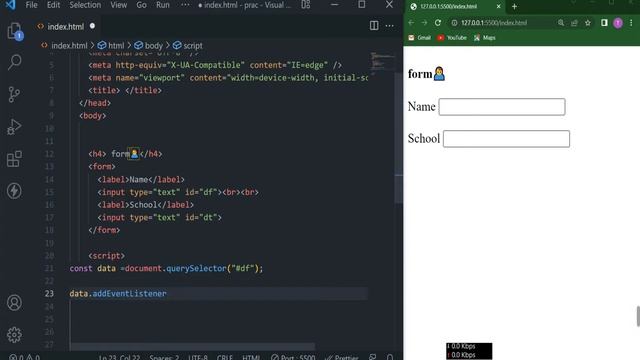Open the Selection menu
Viewport: 640px width, 360px height.
(85, 5)
